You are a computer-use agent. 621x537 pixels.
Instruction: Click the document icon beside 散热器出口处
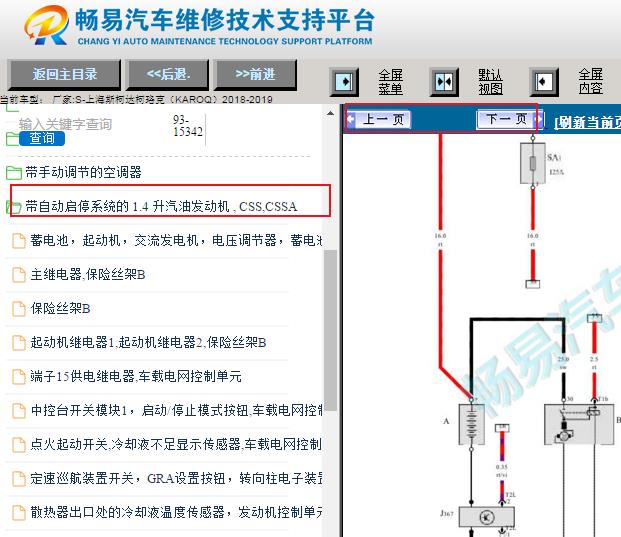pyautogui.click(x=19, y=513)
